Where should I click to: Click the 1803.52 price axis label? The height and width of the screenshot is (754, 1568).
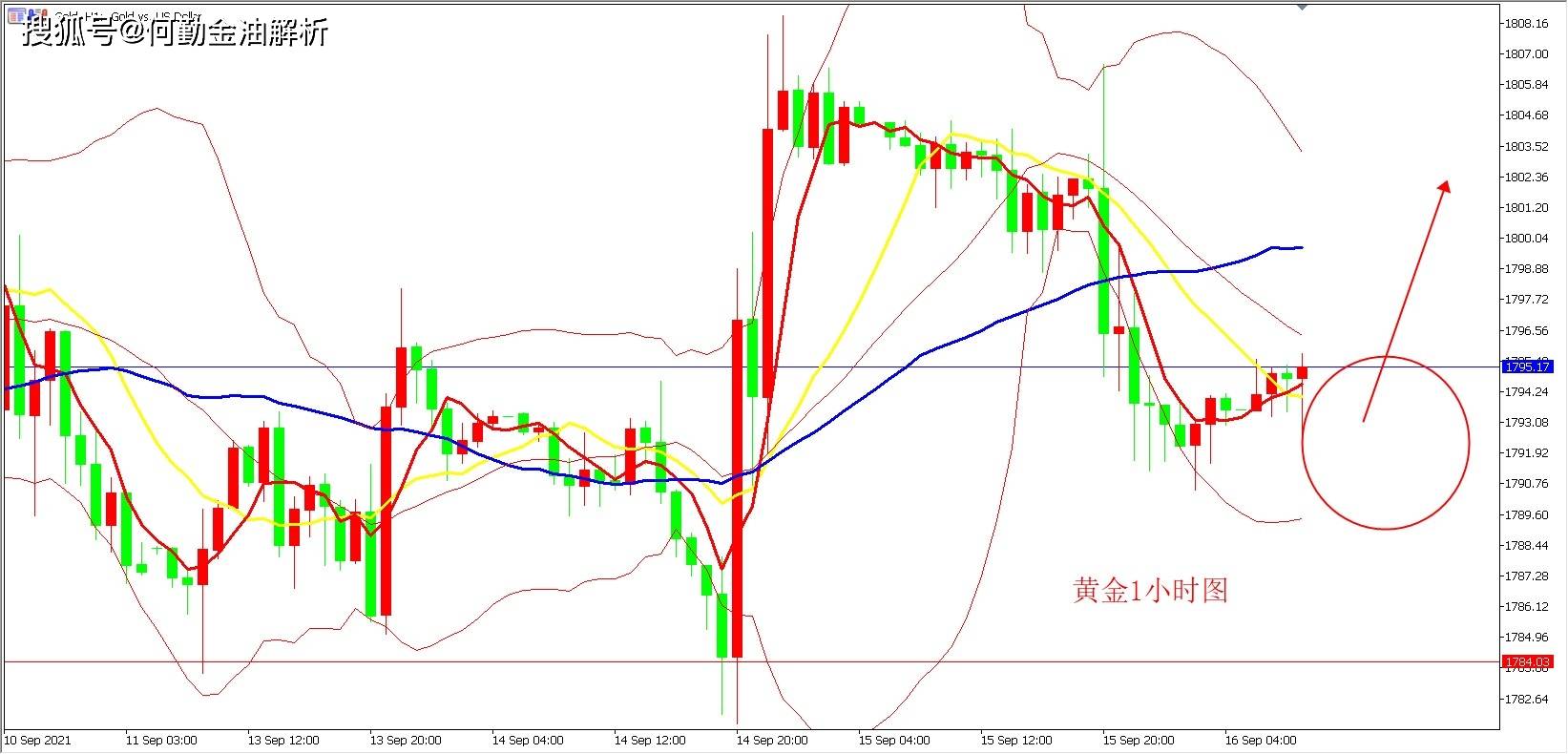point(1527,146)
